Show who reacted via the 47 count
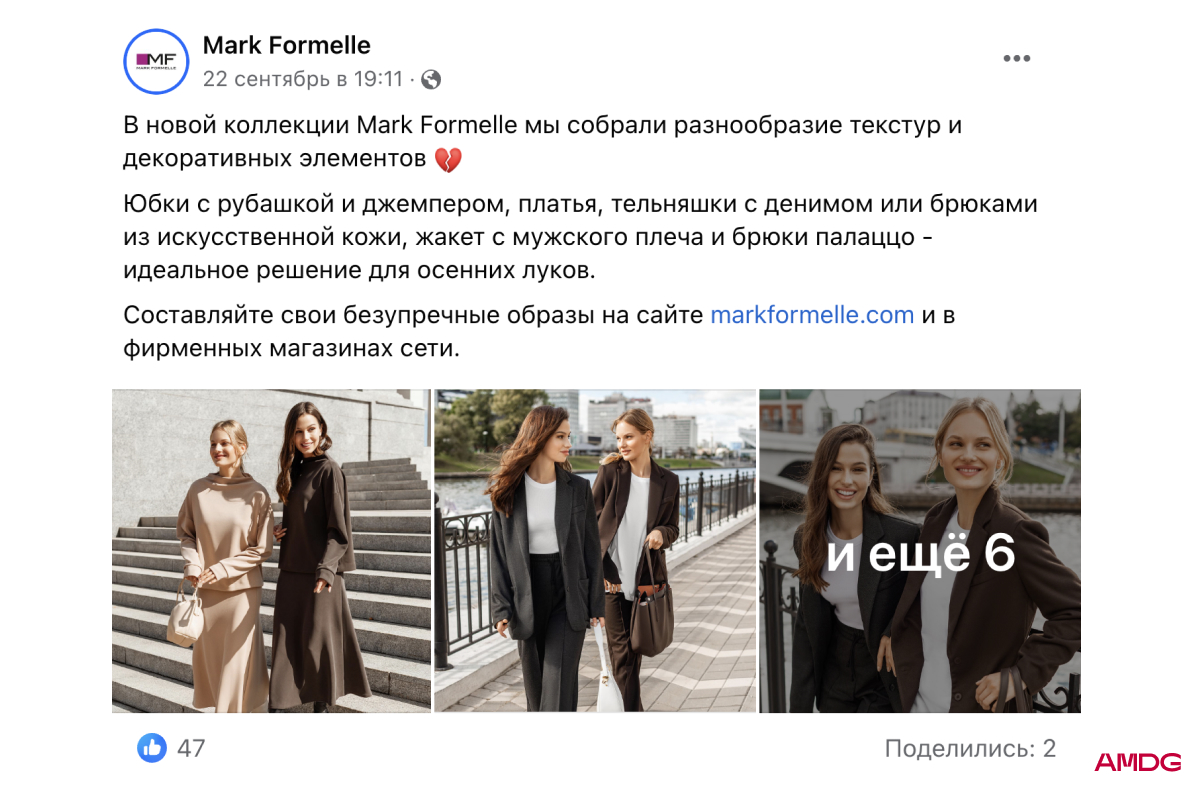The height and width of the screenshot is (790, 1200). tap(191, 748)
